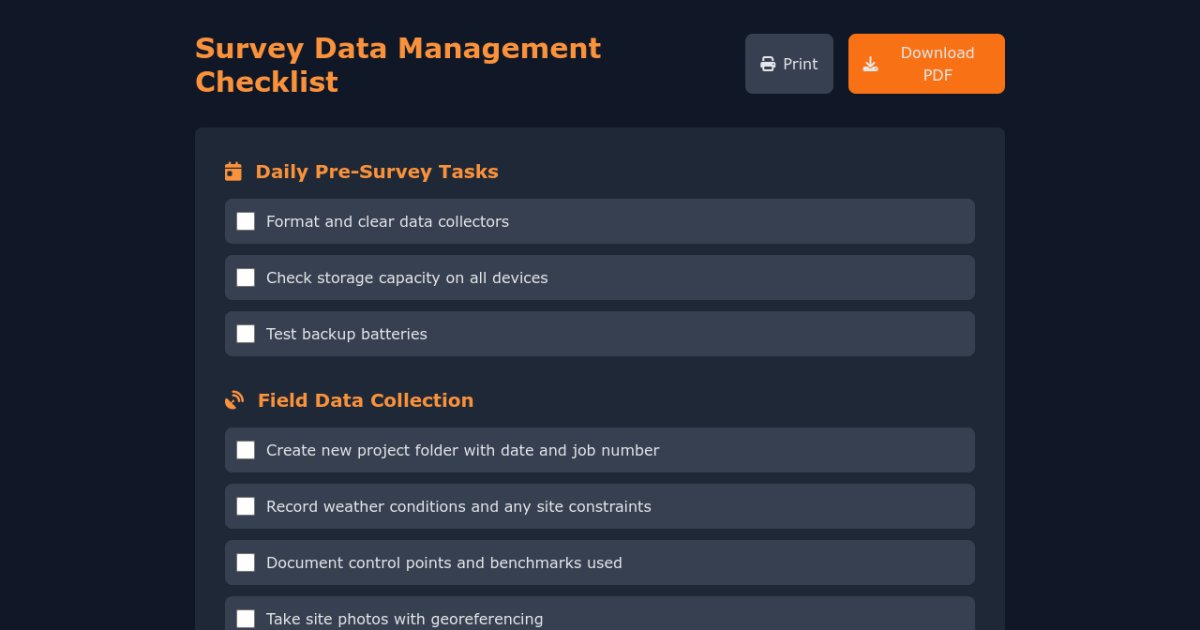The width and height of the screenshot is (1200, 630).
Task: Check the Take site photos with georeferencing checkbox
Action: [x=246, y=618]
